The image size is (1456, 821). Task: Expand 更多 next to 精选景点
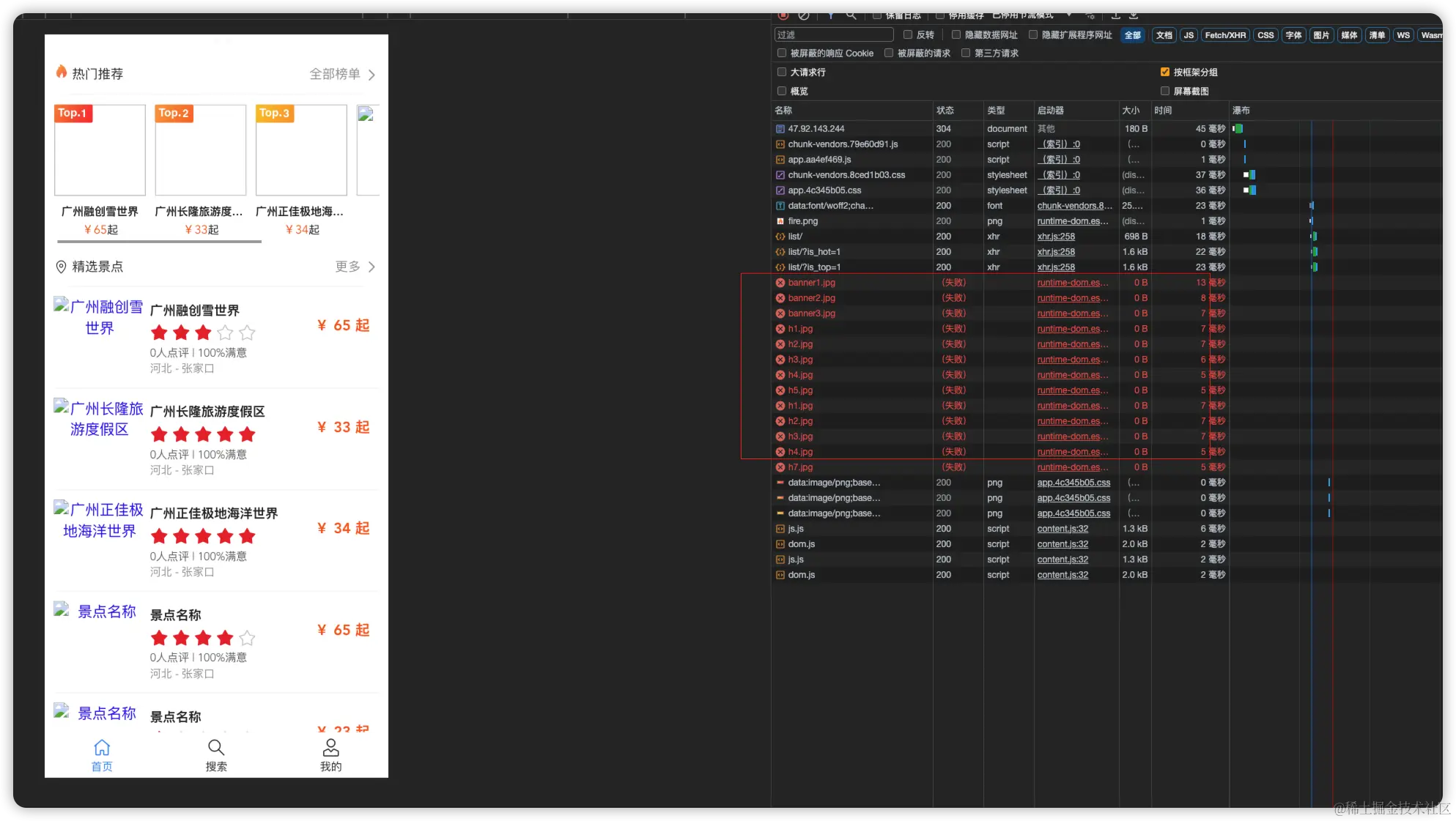pyautogui.click(x=372, y=267)
